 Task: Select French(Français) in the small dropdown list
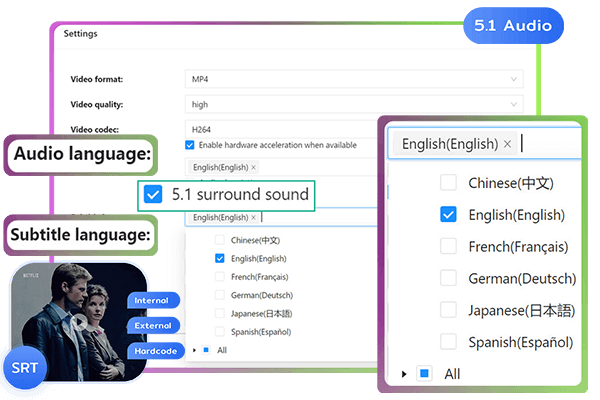(x=220, y=276)
